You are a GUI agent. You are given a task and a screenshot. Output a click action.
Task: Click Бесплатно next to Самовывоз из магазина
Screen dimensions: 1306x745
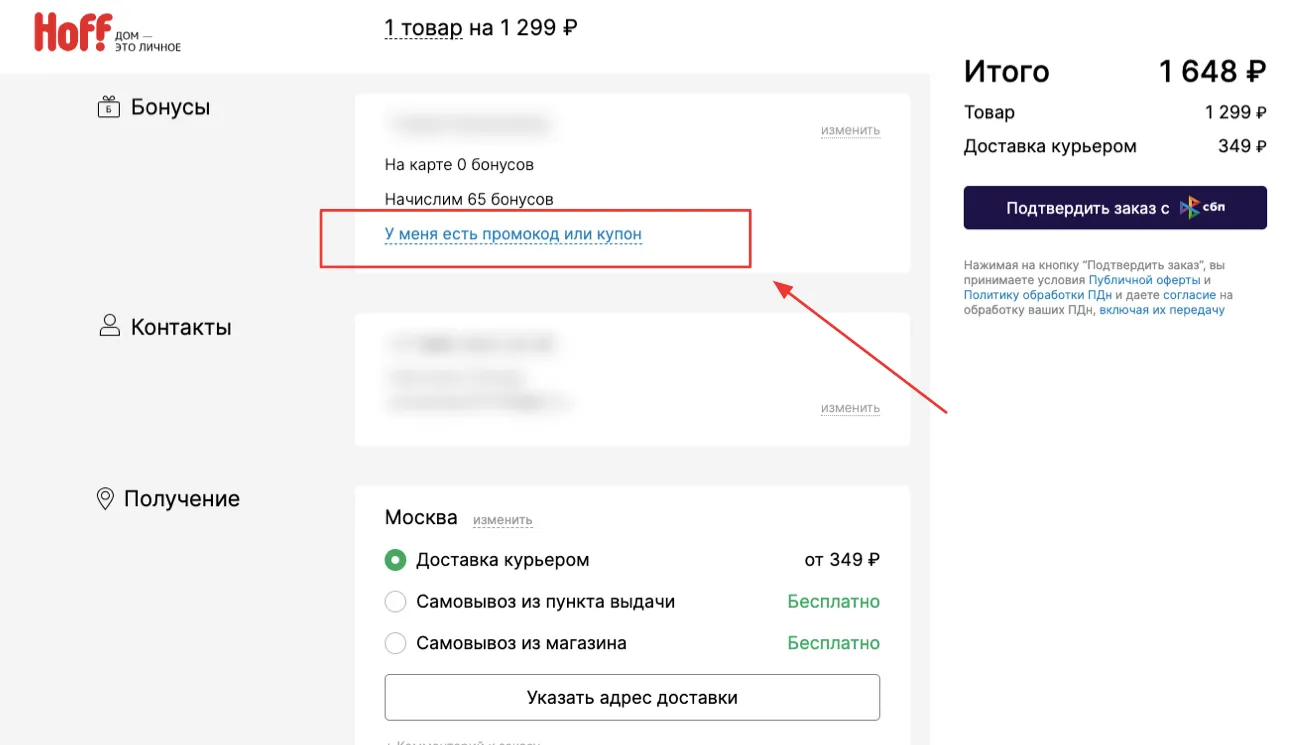point(834,643)
